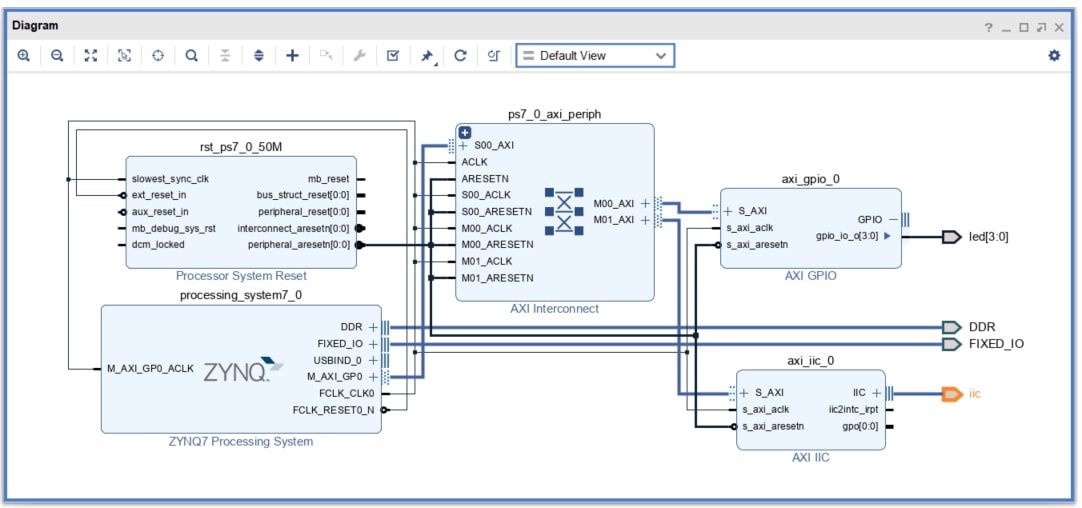Click the Zoom Out magnifier icon
Screen dimensions: 1082x508
pos(57,56)
